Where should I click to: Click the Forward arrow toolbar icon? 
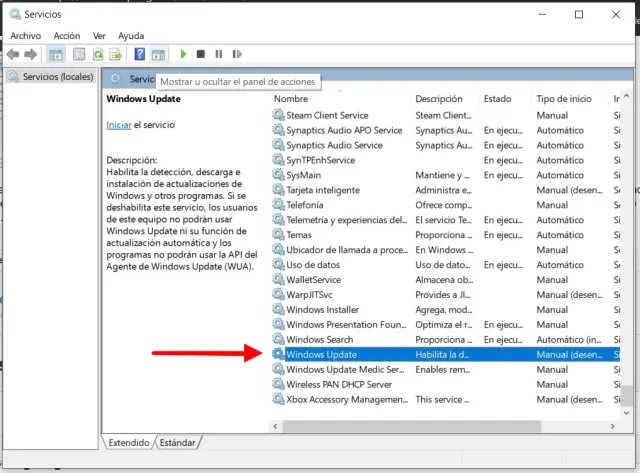[31, 54]
